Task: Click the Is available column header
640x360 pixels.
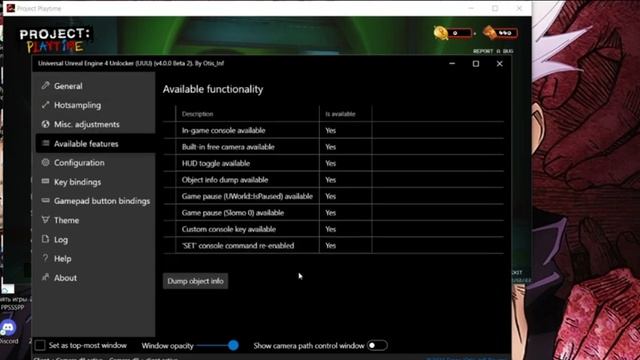Action: coord(340,114)
